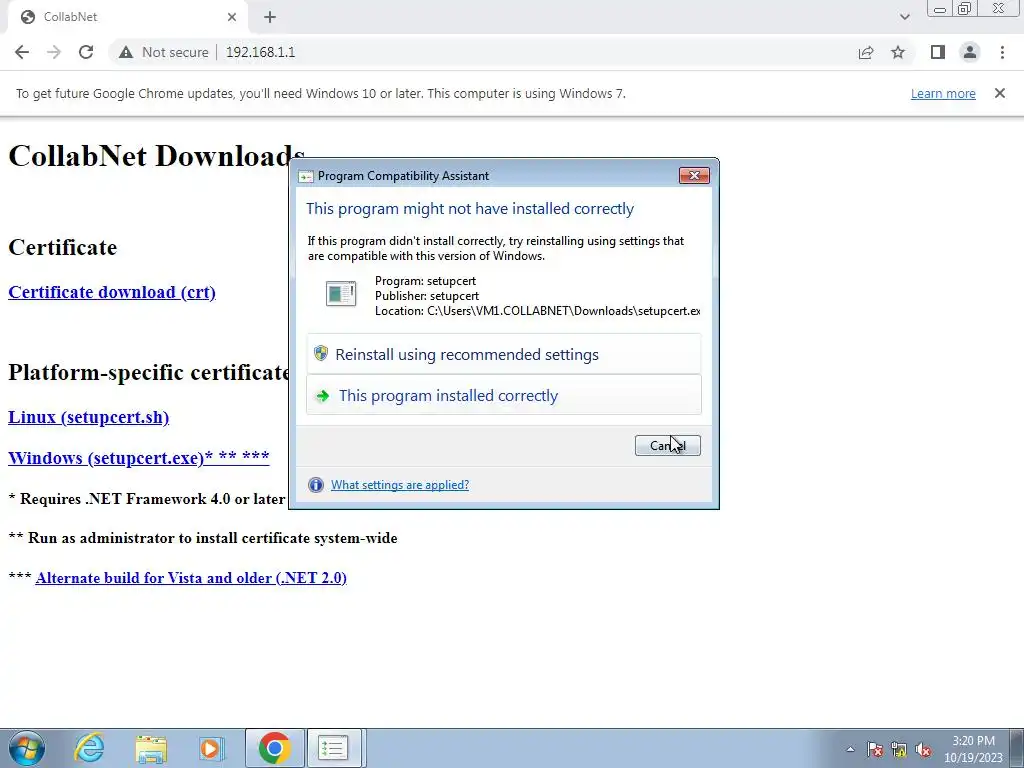Switch to Chrome in the taskbar

274,748
